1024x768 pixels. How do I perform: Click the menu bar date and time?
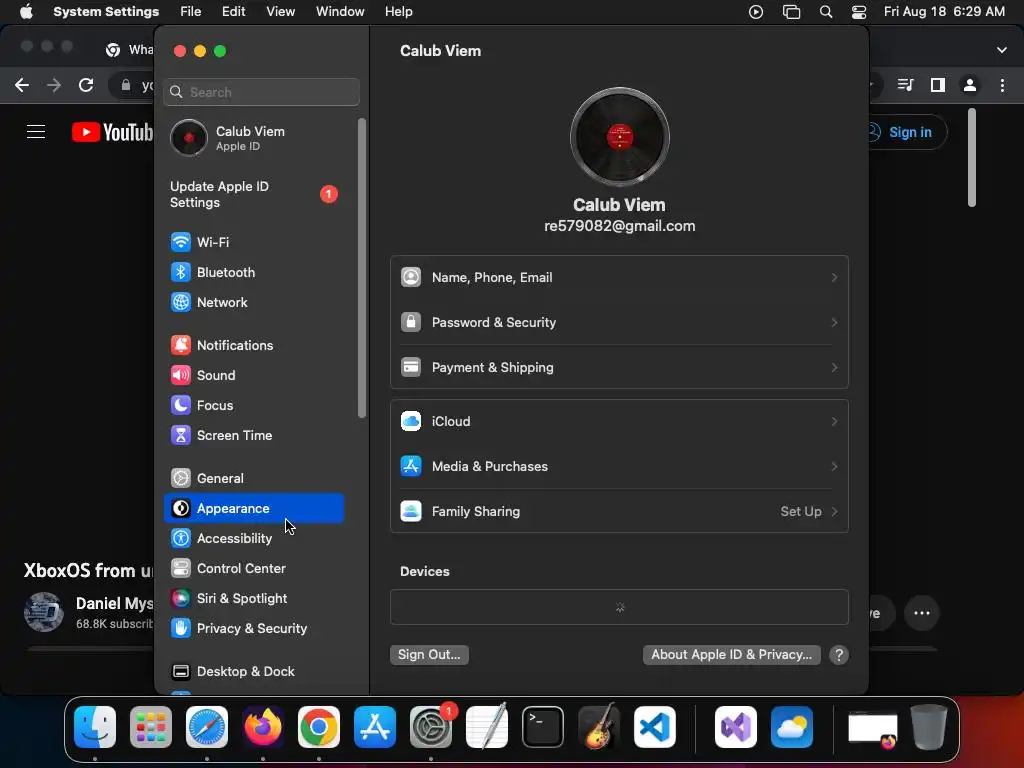pos(944,12)
